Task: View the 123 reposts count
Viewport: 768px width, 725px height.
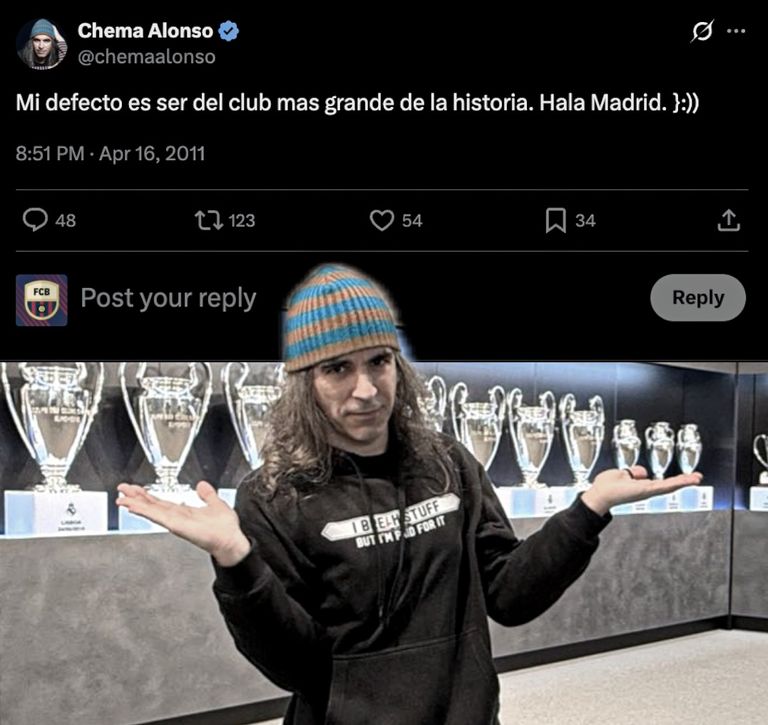Action: [241, 220]
